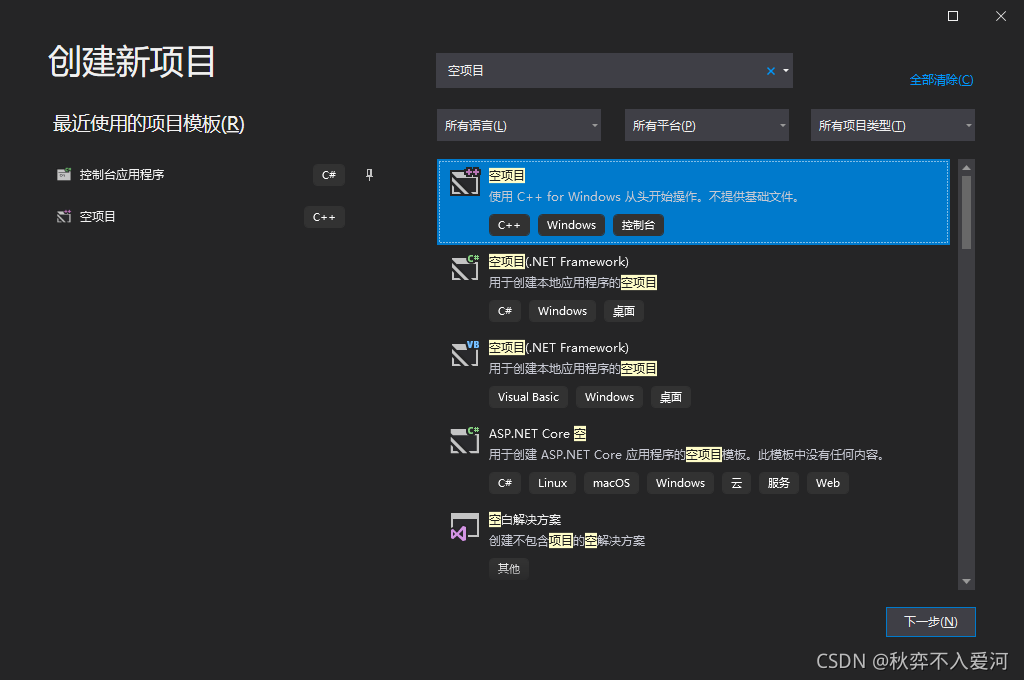The width and height of the screenshot is (1024, 680).
Task: Select the 空白解决方案 template title
Action: tap(525, 520)
